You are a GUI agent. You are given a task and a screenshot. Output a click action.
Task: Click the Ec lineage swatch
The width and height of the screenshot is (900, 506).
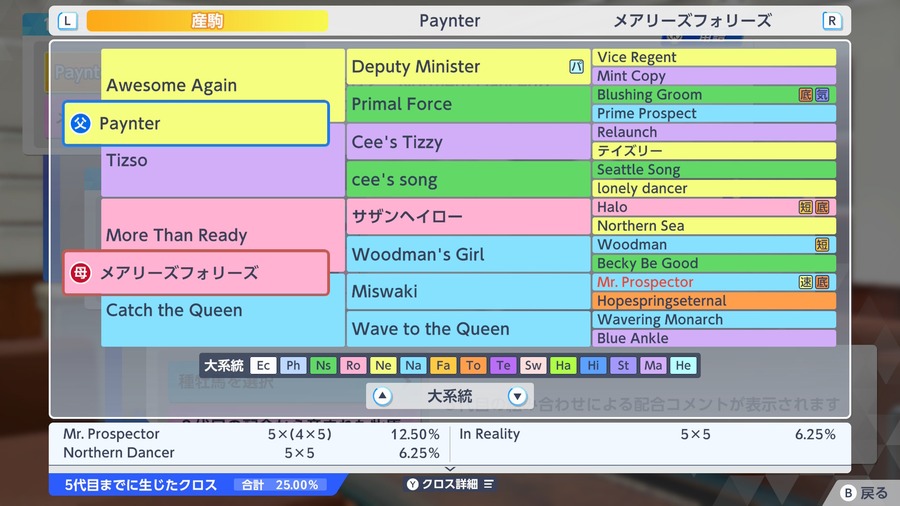pyautogui.click(x=263, y=365)
